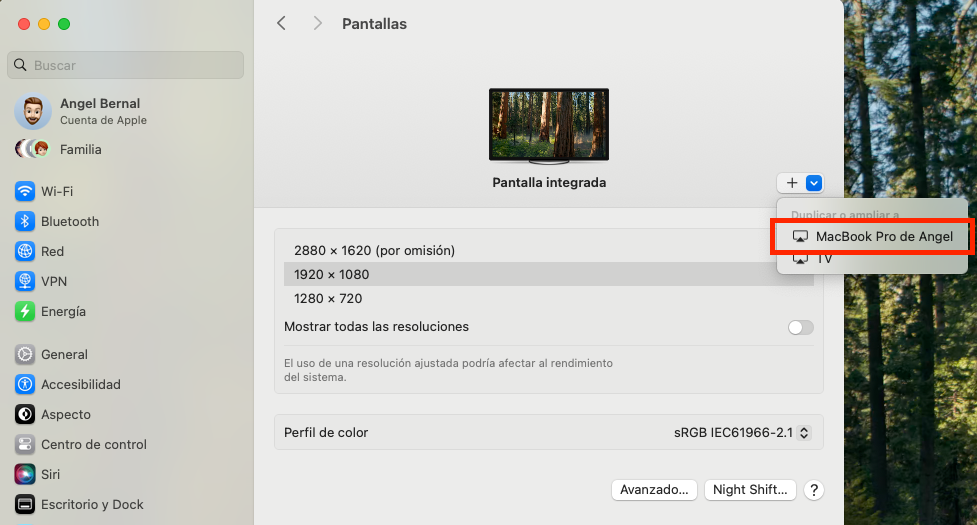
Task: Click the Avanzado... button
Action: tap(654, 489)
